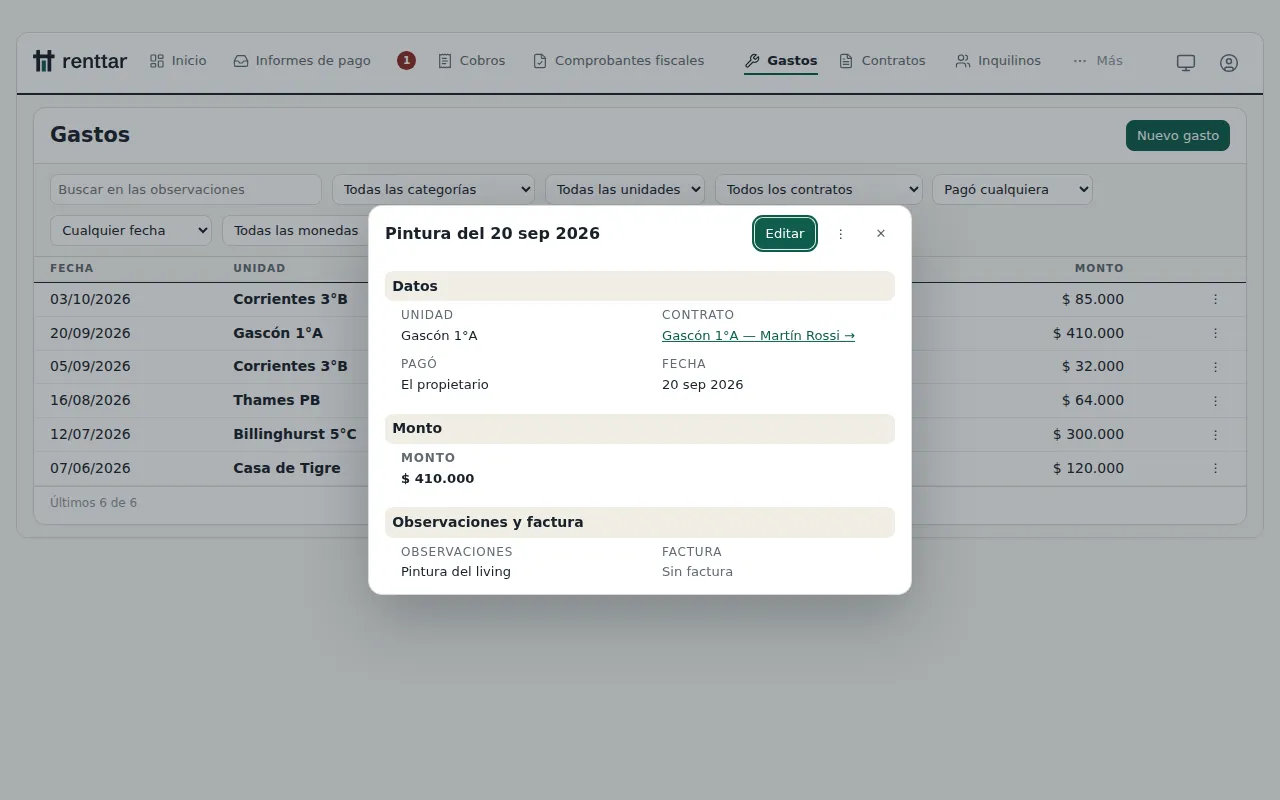Switch to the Inquilinos tab
This screenshot has height=800, width=1280.
[998, 61]
